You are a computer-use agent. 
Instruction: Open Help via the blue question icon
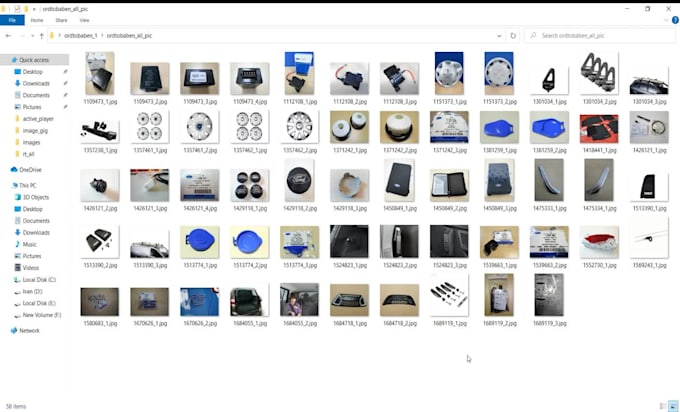pyautogui.click(x=675, y=20)
